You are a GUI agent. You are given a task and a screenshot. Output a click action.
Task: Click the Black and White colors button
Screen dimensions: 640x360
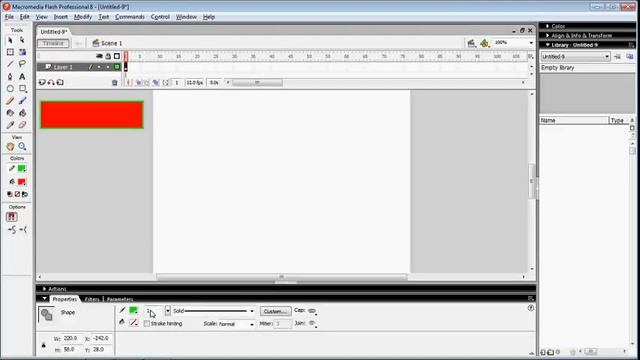pos(10,194)
